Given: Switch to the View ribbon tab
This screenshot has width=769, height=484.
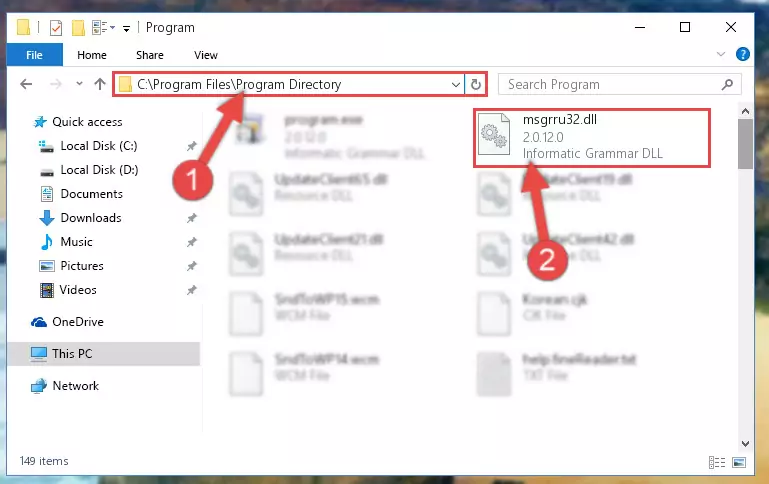Looking at the screenshot, I should (205, 55).
